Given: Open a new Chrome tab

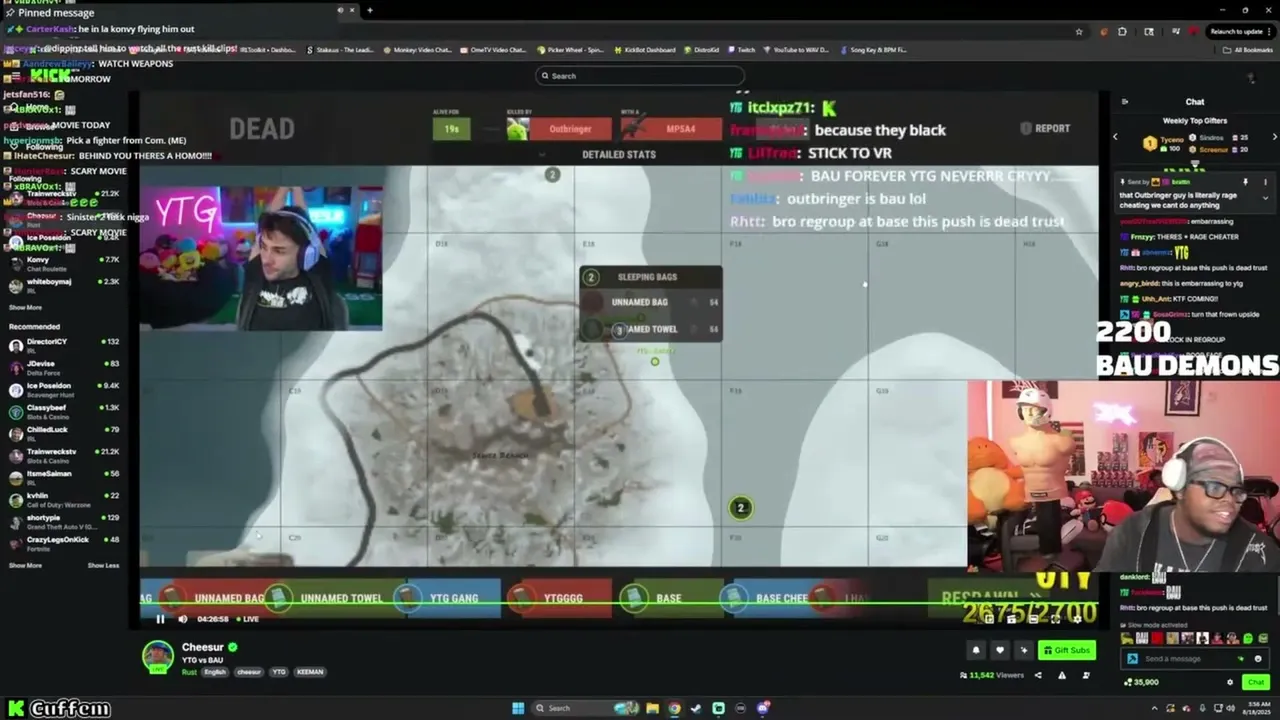Looking at the screenshot, I should (x=370, y=10).
